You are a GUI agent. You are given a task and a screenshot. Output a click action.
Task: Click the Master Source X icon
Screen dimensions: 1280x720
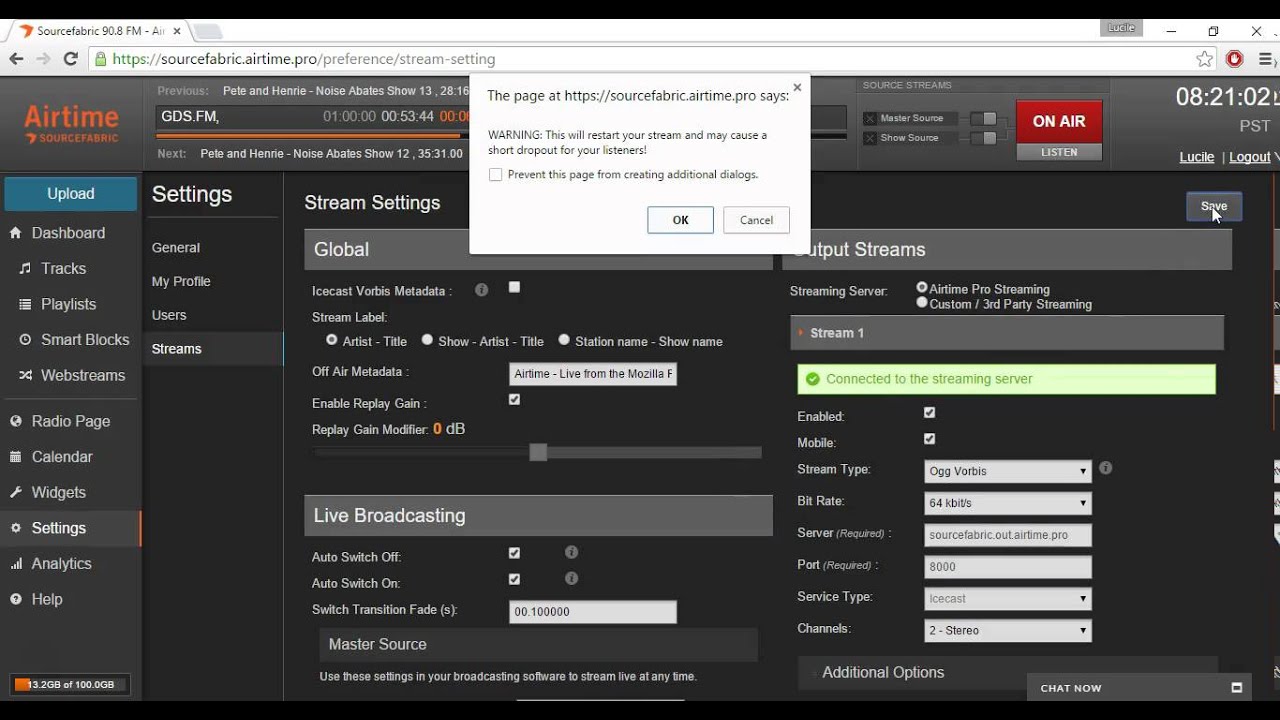pyautogui.click(x=870, y=118)
